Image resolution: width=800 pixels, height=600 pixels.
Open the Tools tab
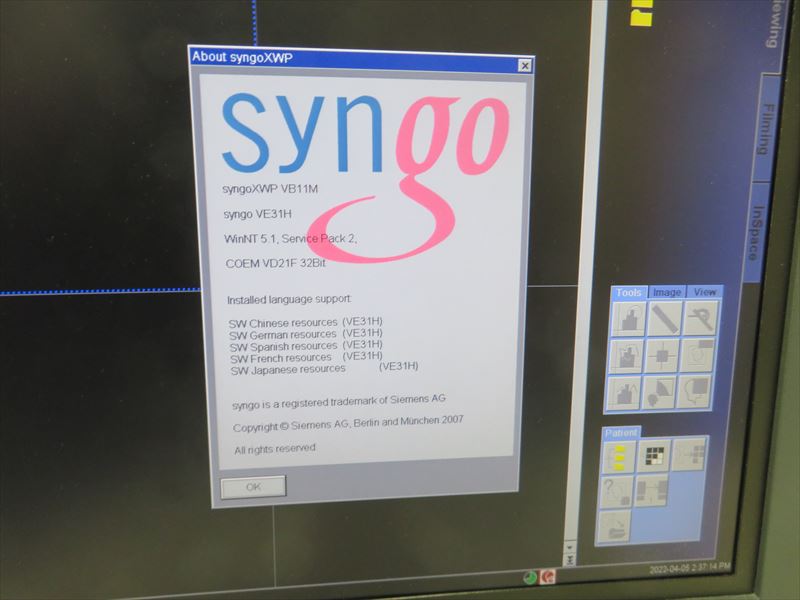(628, 292)
